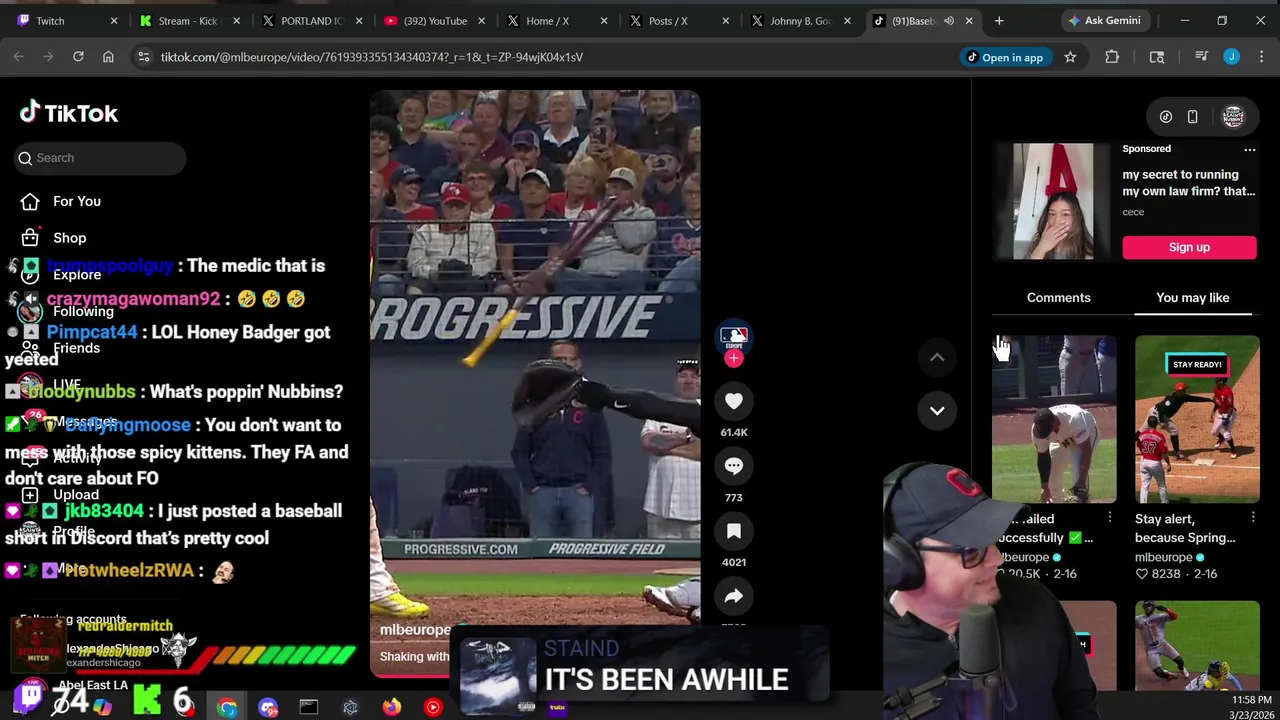Switch to the Comments tab
Image resolution: width=1280 pixels, height=720 pixels.
[1058, 298]
